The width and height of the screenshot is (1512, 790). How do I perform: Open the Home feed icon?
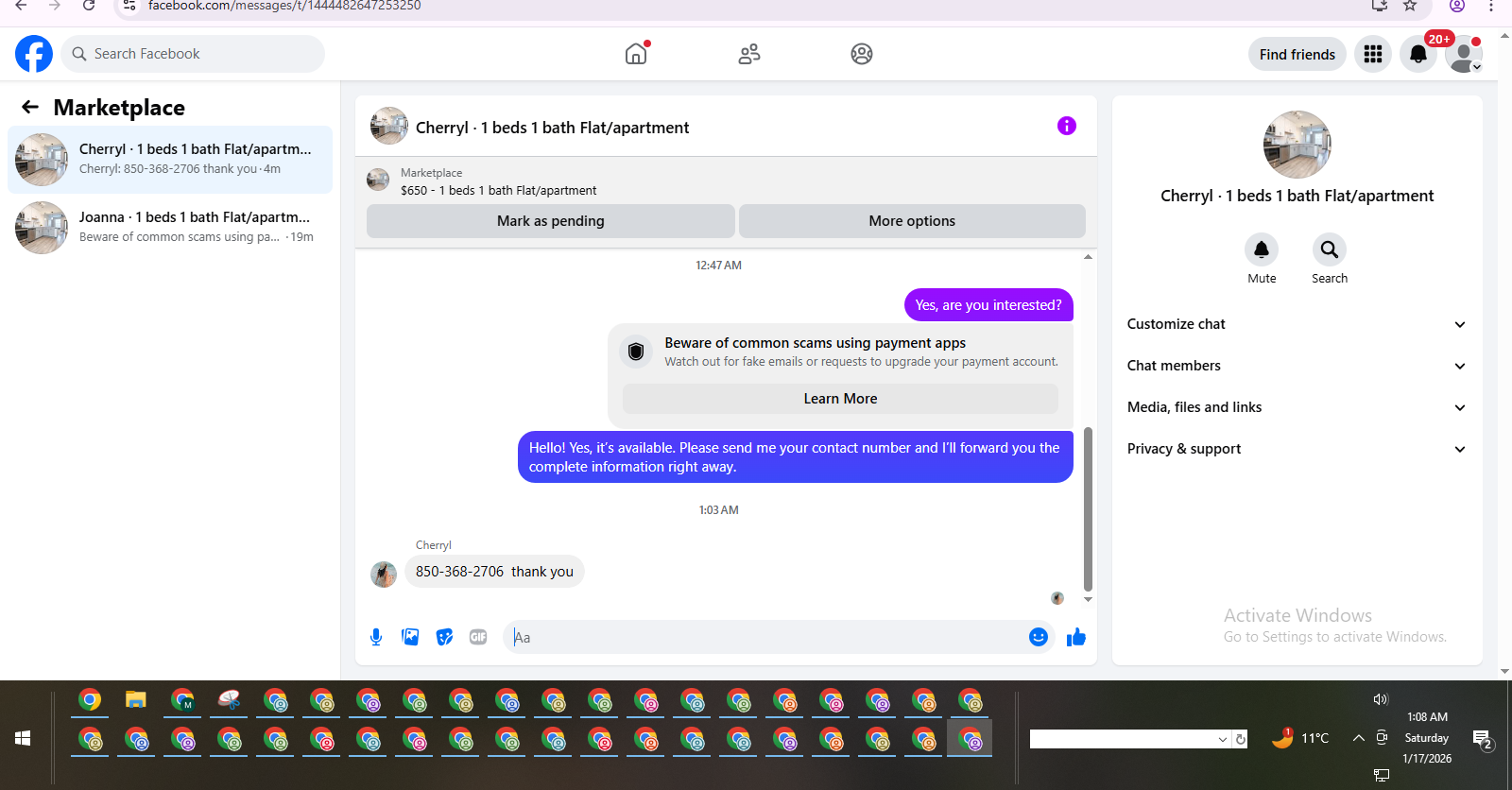(637, 54)
